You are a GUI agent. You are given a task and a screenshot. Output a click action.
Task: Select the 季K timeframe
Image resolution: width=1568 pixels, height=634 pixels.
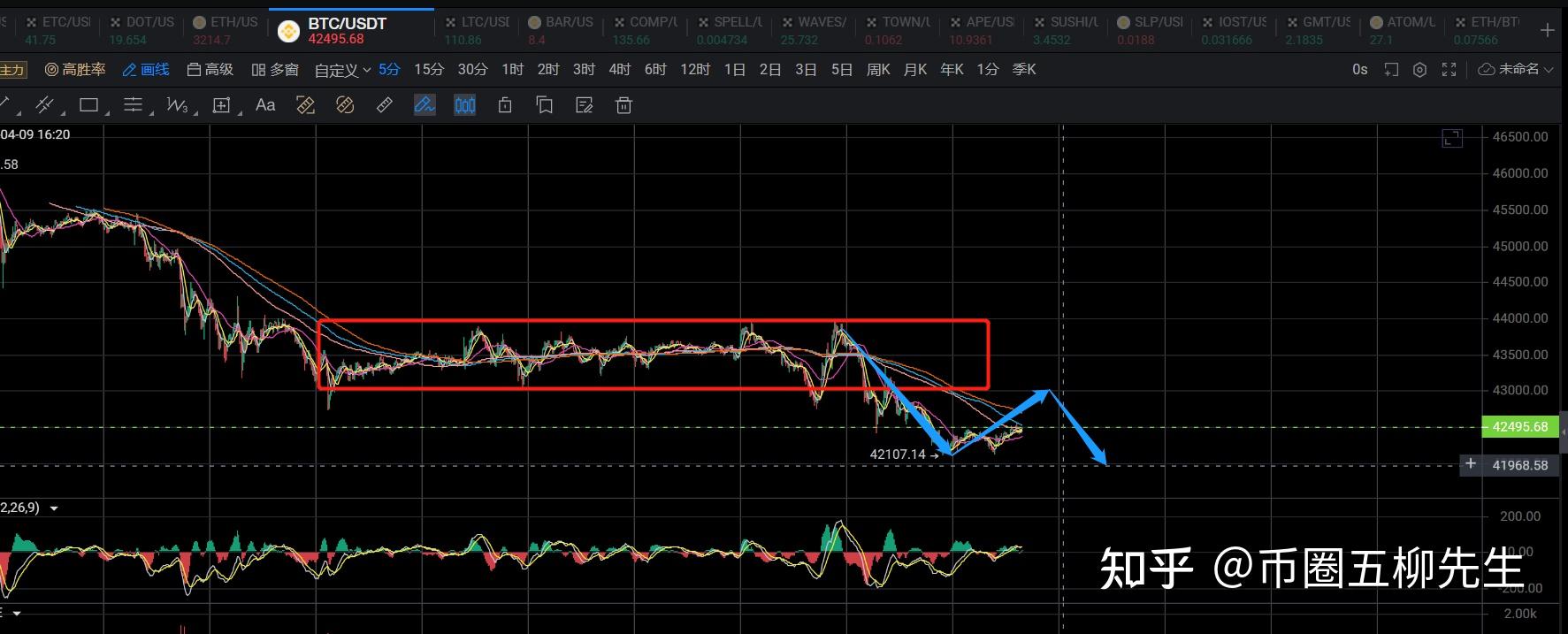pos(1024,69)
